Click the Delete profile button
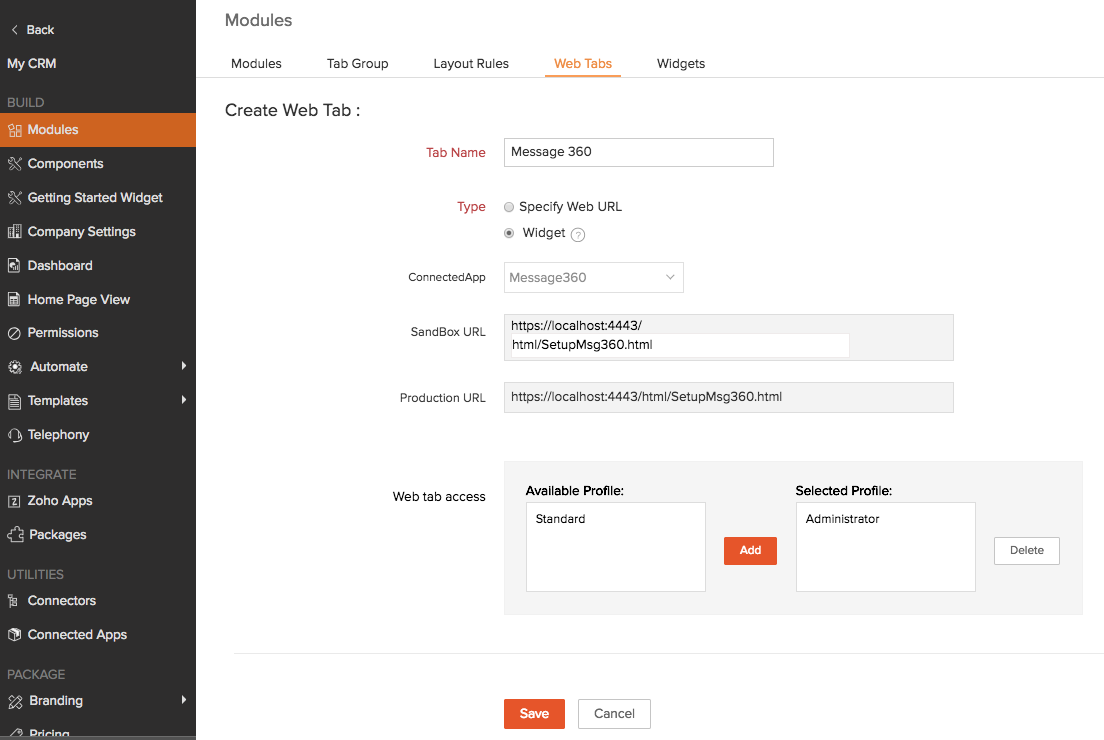 pos(1026,550)
